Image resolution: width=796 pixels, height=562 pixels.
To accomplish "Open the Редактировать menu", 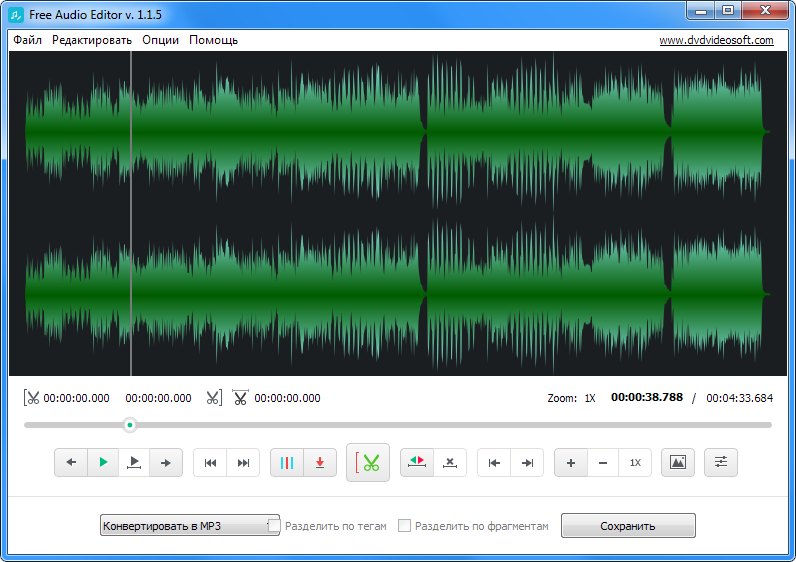I will (x=92, y=40).
